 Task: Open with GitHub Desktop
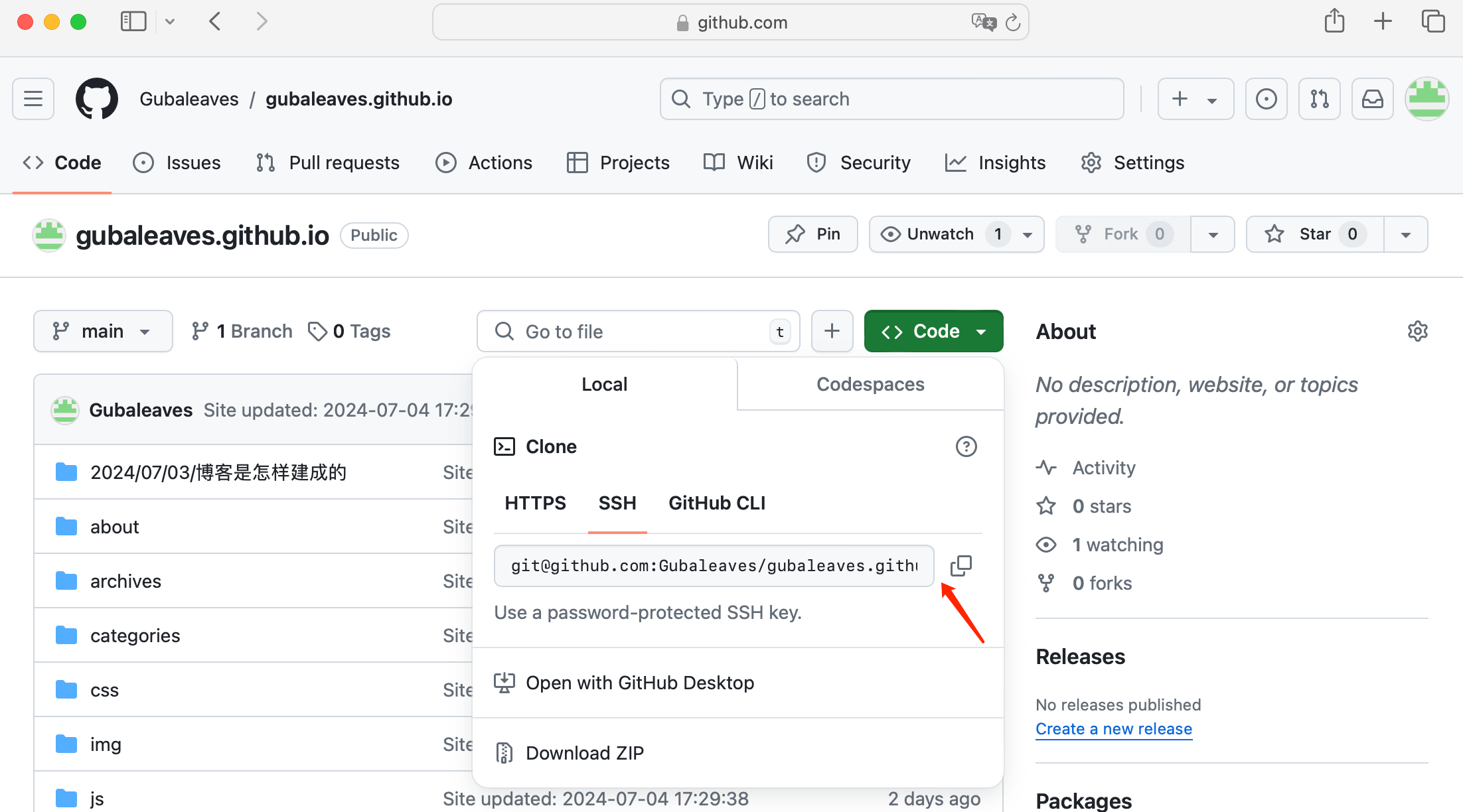(737, 683)
